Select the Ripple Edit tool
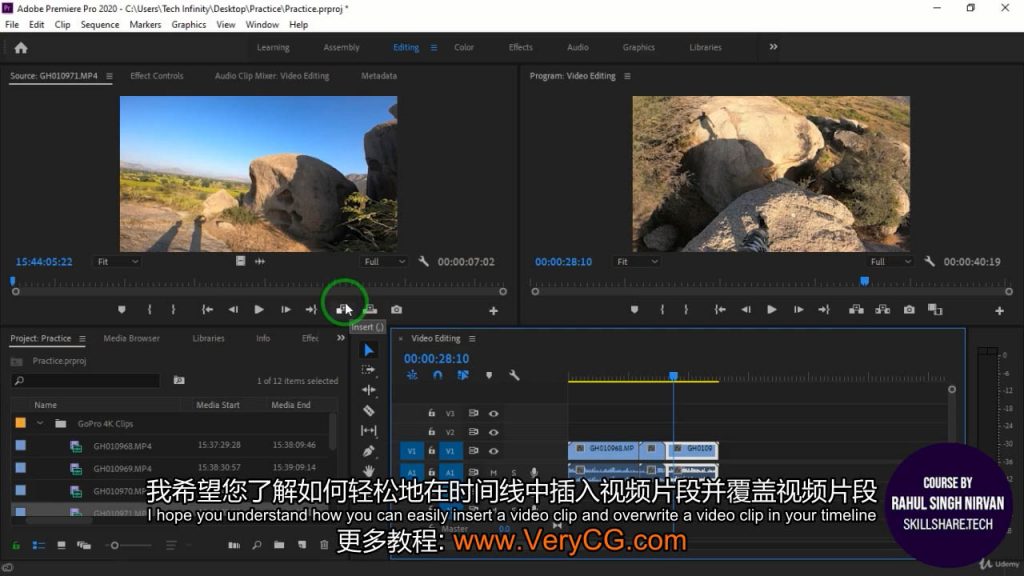 [x=368, y=390]
